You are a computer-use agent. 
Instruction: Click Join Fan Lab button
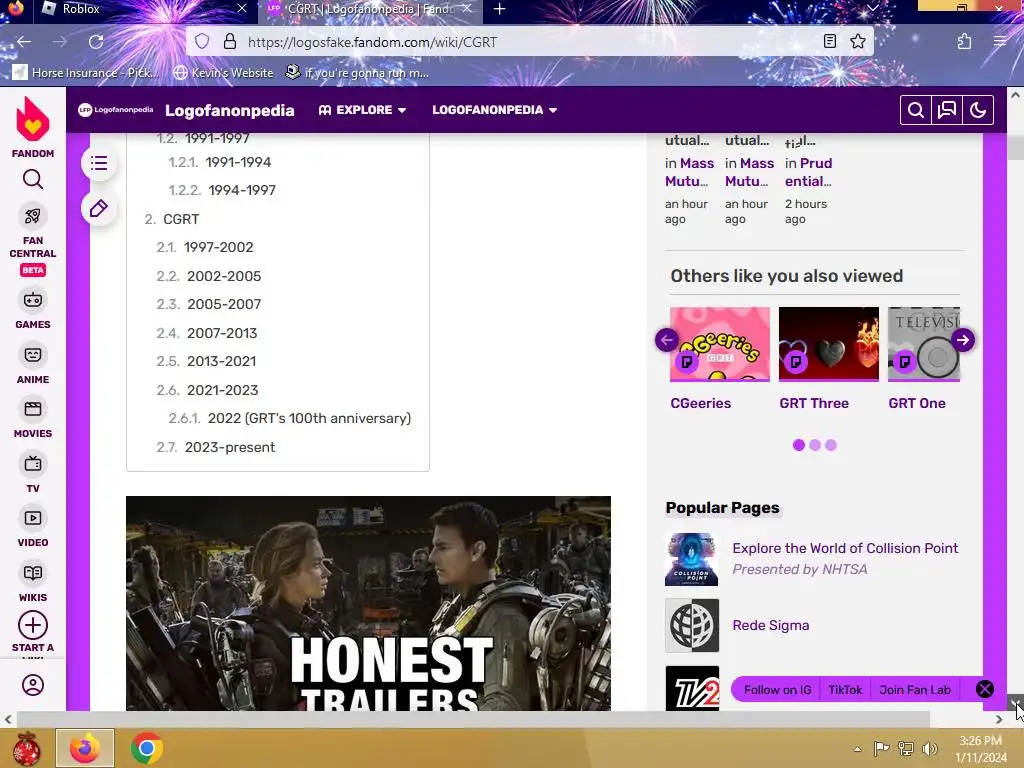point(915,690)
